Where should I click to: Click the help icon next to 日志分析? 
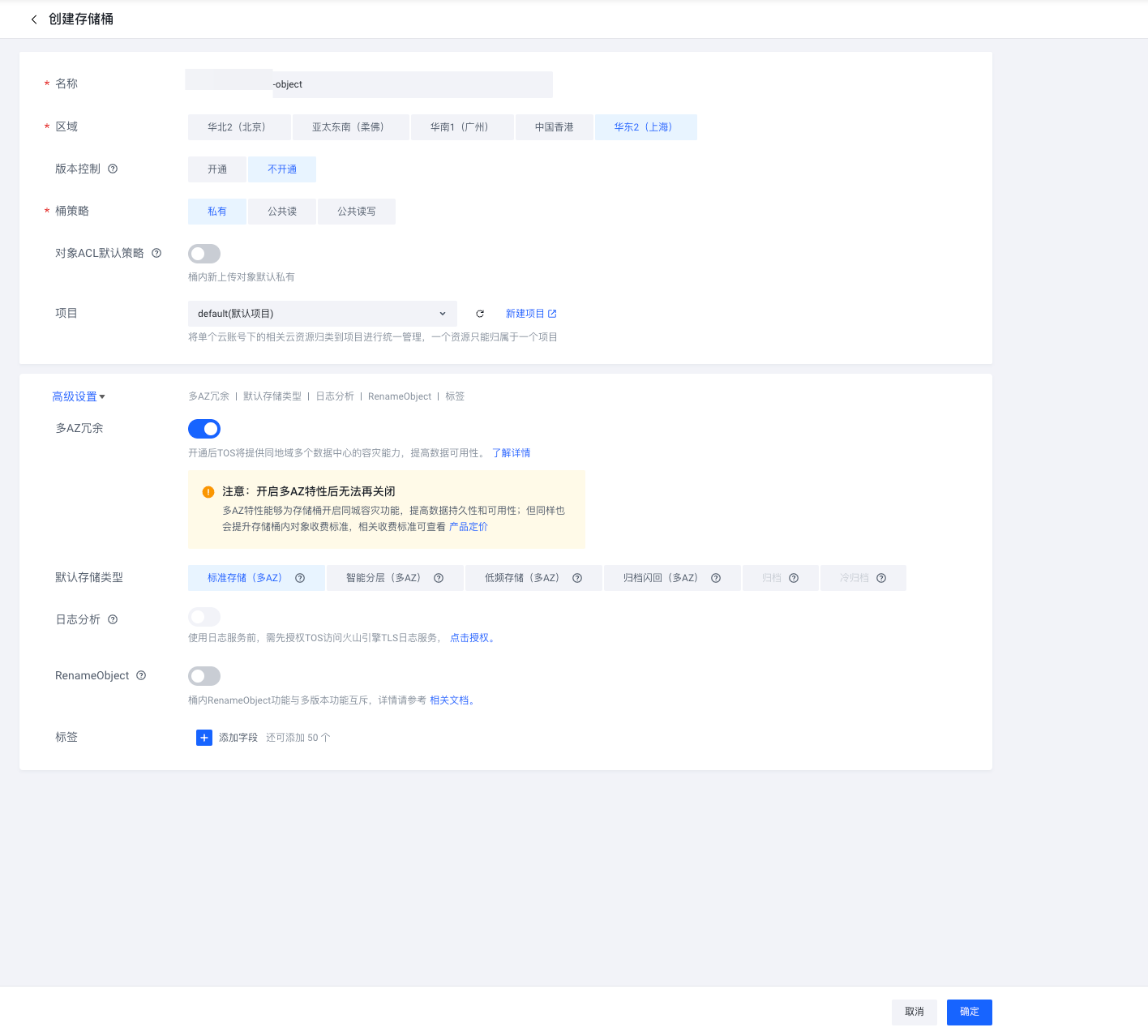click(113, 619)
